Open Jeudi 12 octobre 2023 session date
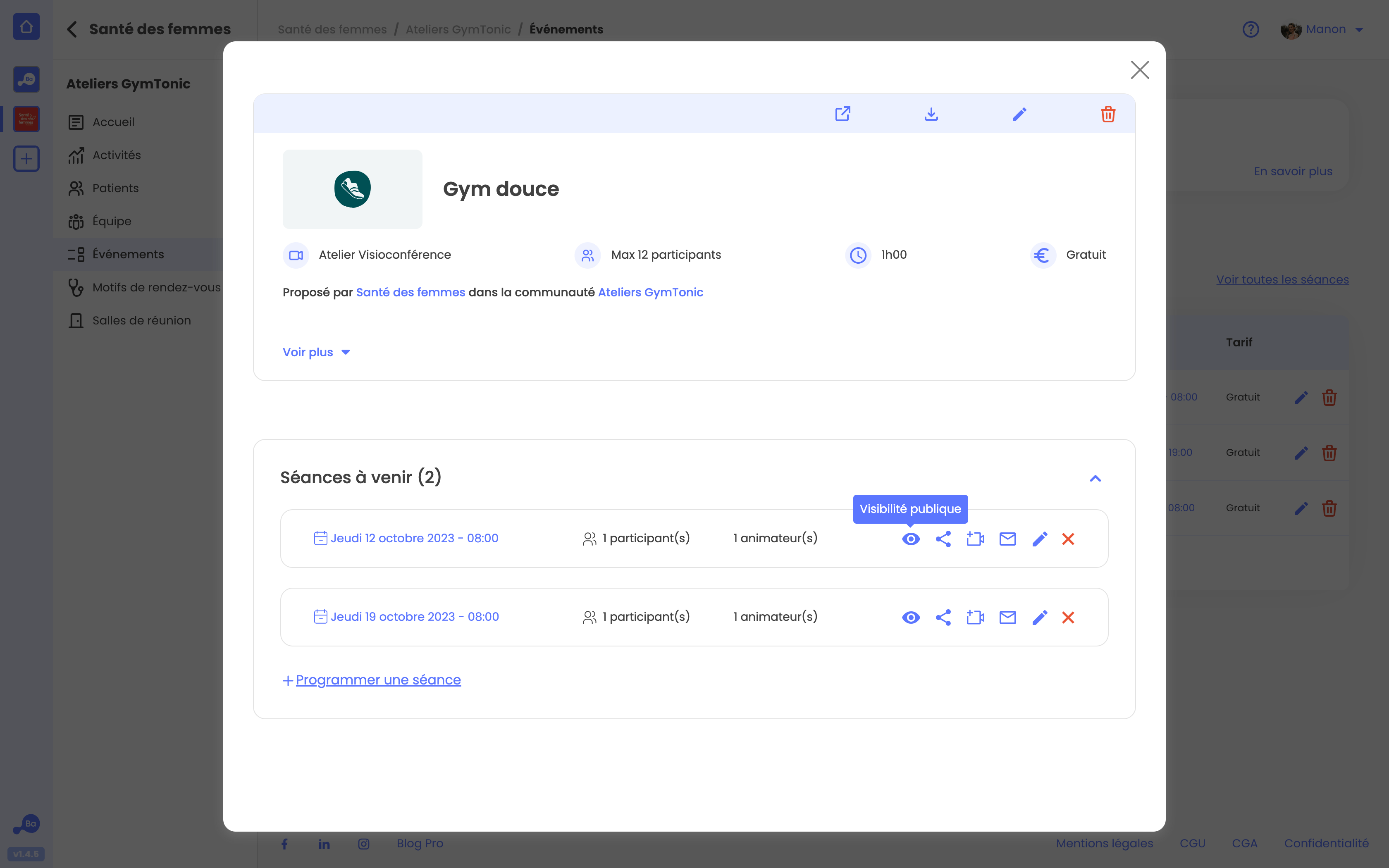1389x868 pixels. click(x=406, y=538)
